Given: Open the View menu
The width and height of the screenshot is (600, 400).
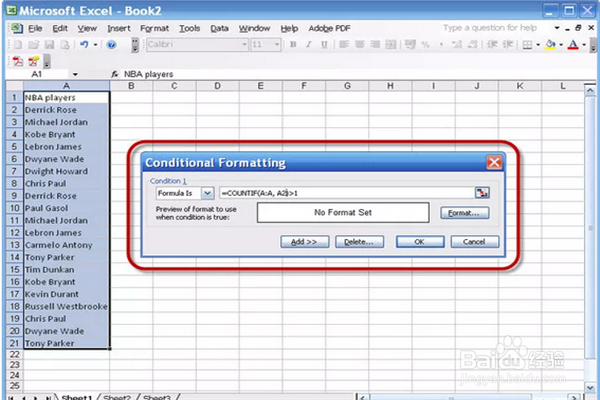Looking at the screenshot, I should [x=87, y=28].
